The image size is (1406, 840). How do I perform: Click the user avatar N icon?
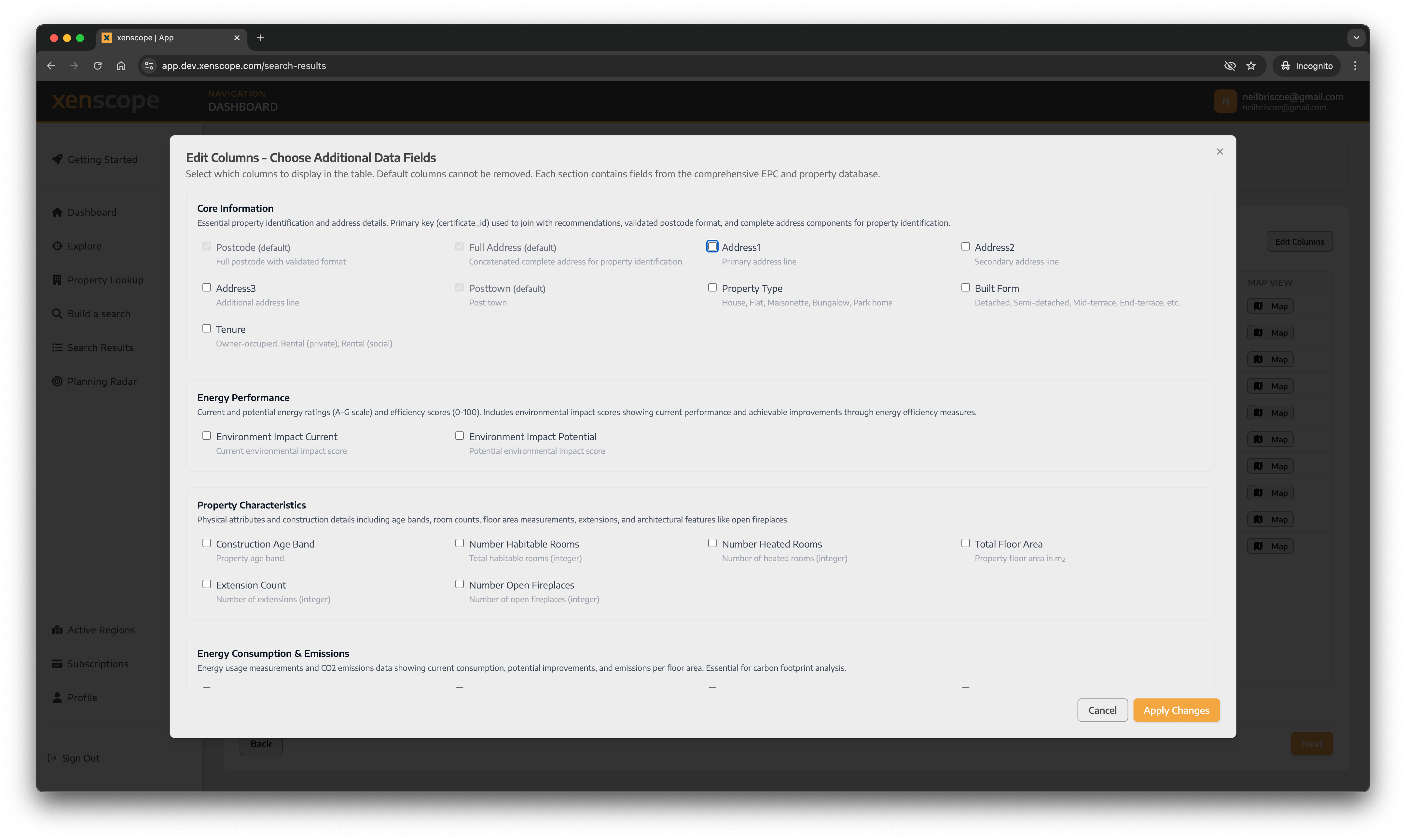1225,101
